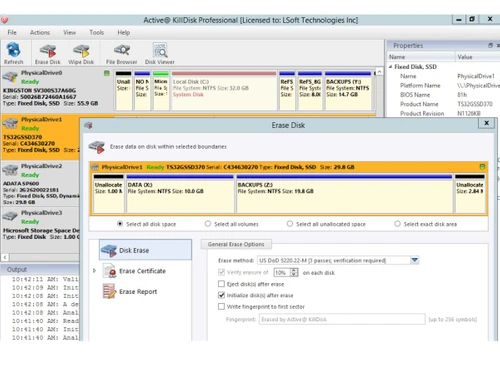Choose Select all volumes option
The image size is (500, 375).
pos(208,224)
